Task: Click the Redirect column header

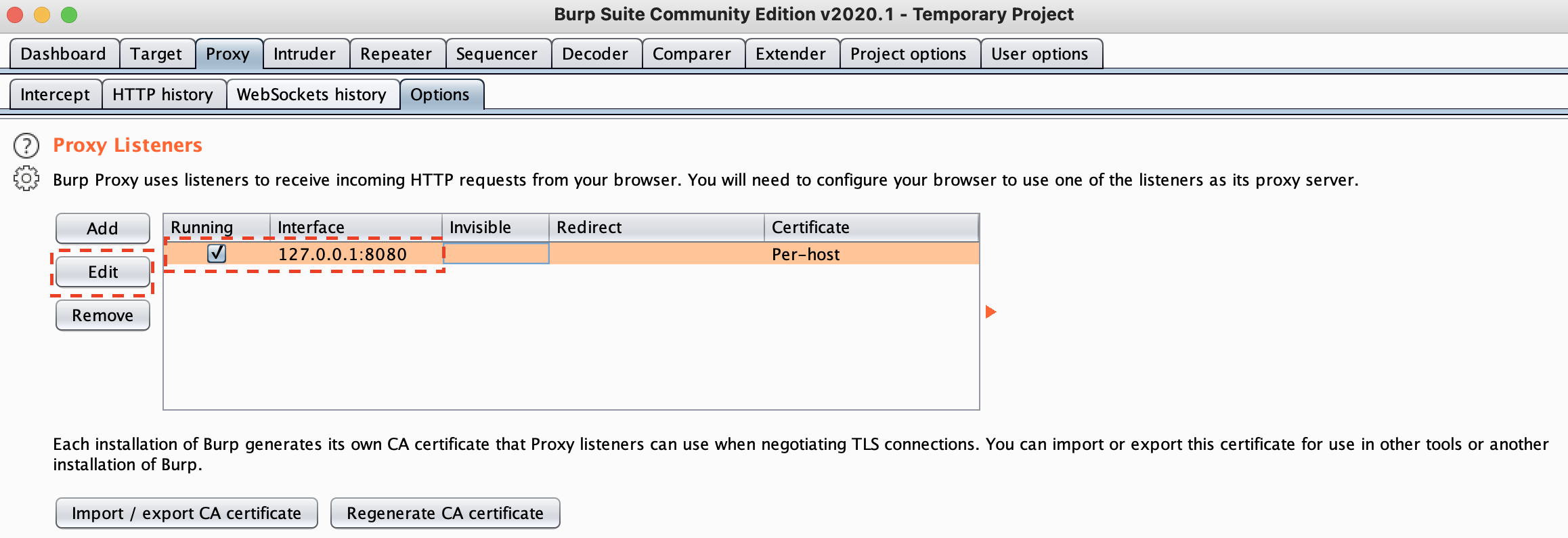Action: (656, 227)
